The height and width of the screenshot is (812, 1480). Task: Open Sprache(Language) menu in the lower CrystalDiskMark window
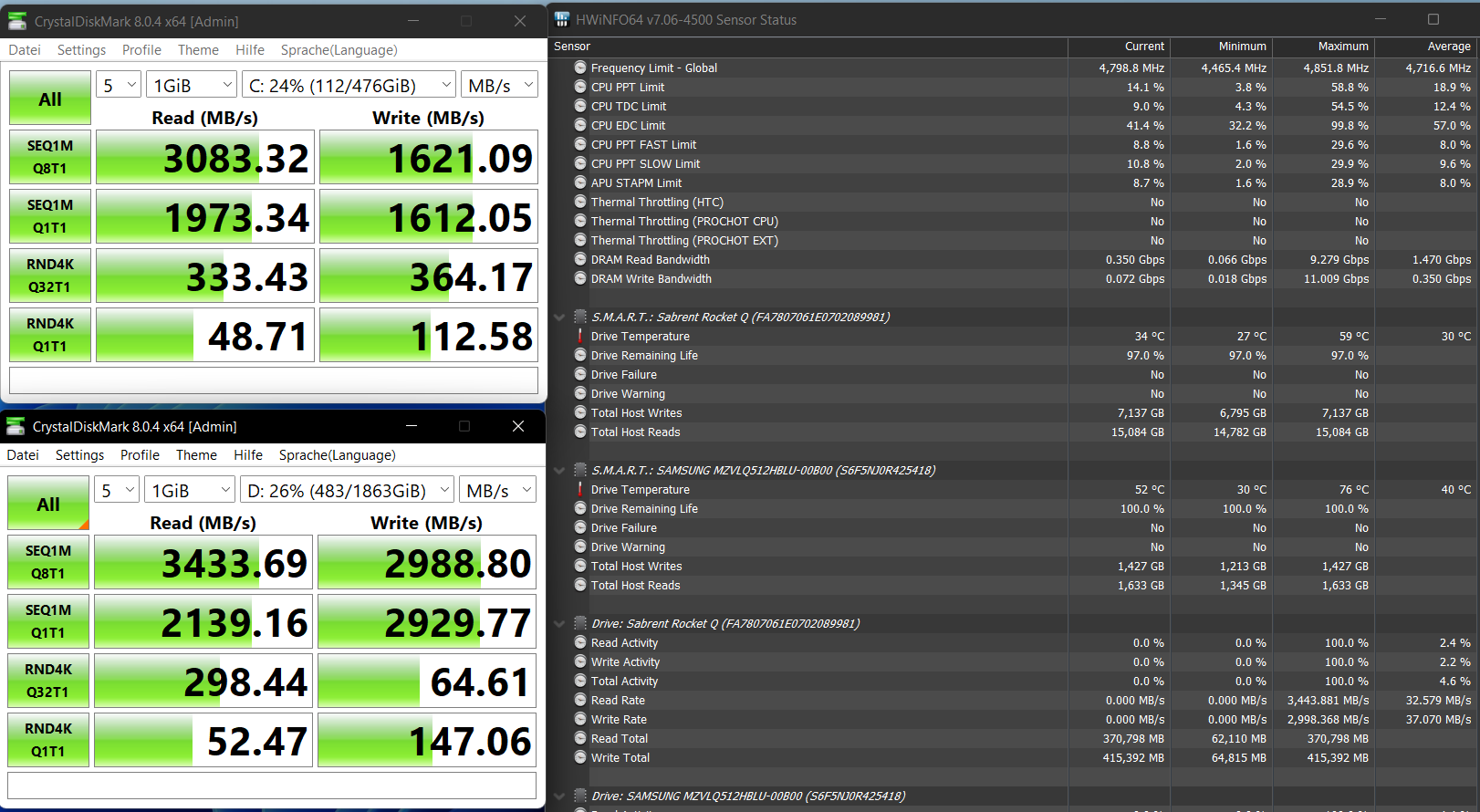pos(338,454)
